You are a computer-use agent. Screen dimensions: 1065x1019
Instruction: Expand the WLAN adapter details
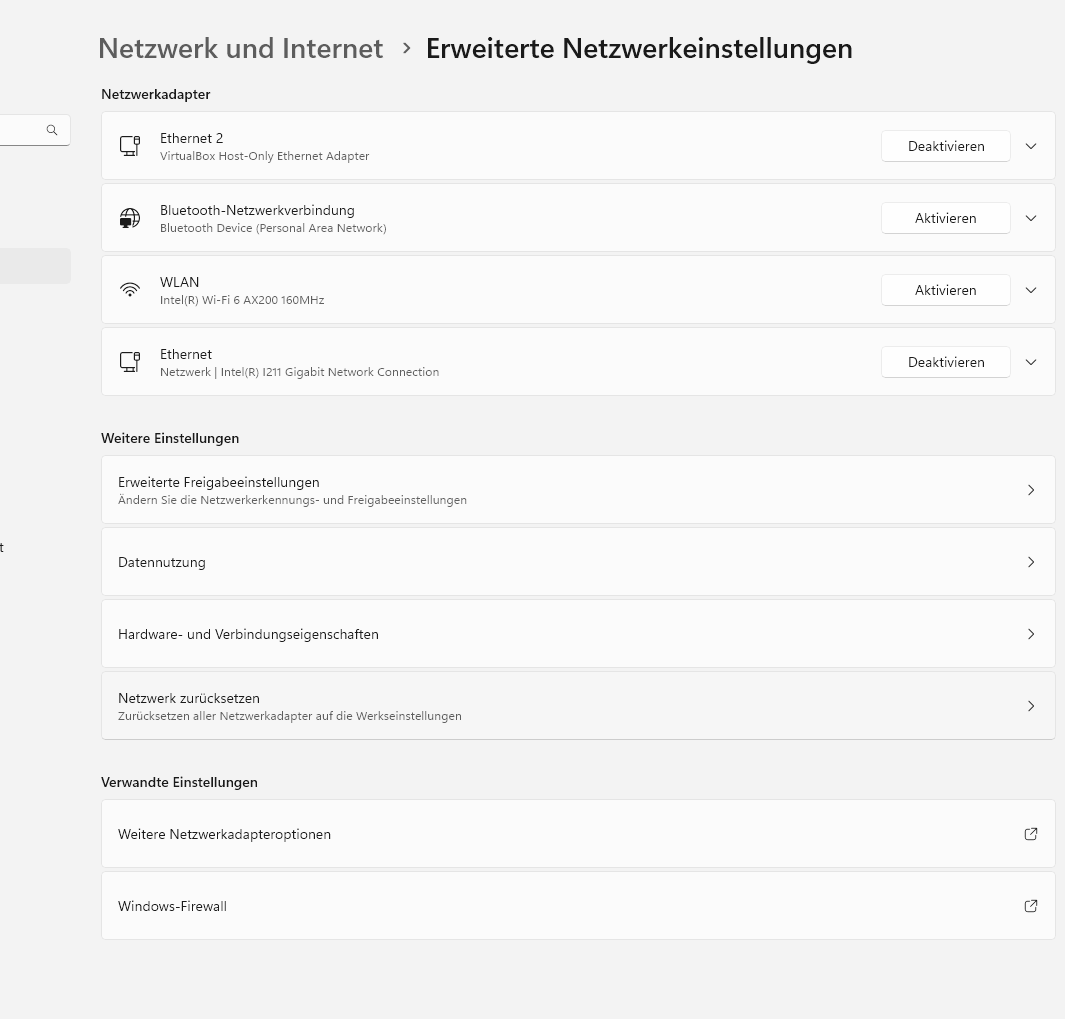click(1031, 290)
